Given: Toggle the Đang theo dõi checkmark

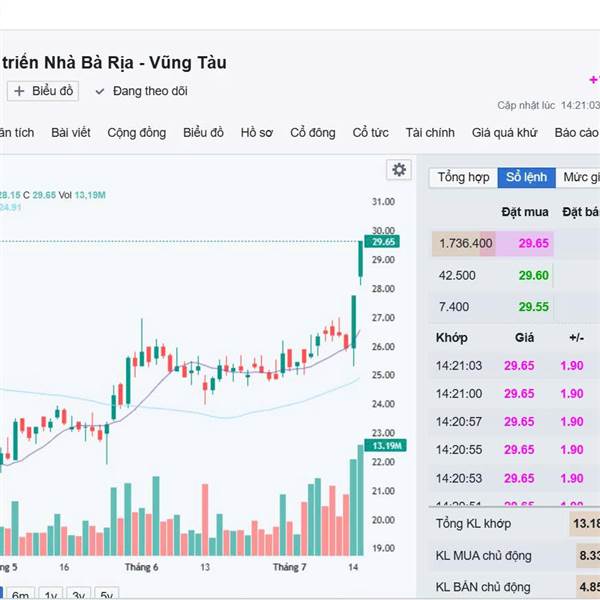Looking at the screenshot, I should [100, 91].
